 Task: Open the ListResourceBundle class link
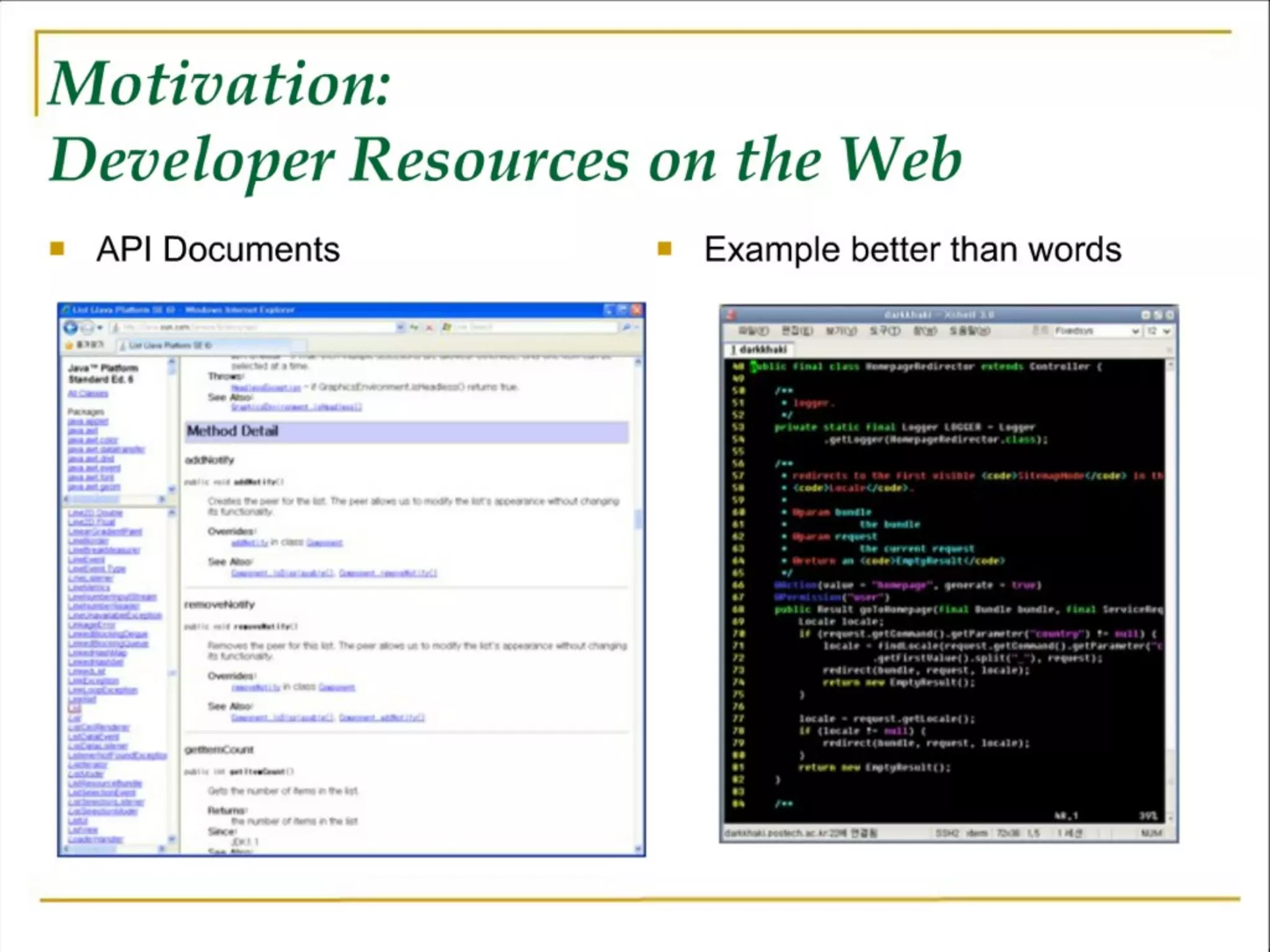click(105, 783)
